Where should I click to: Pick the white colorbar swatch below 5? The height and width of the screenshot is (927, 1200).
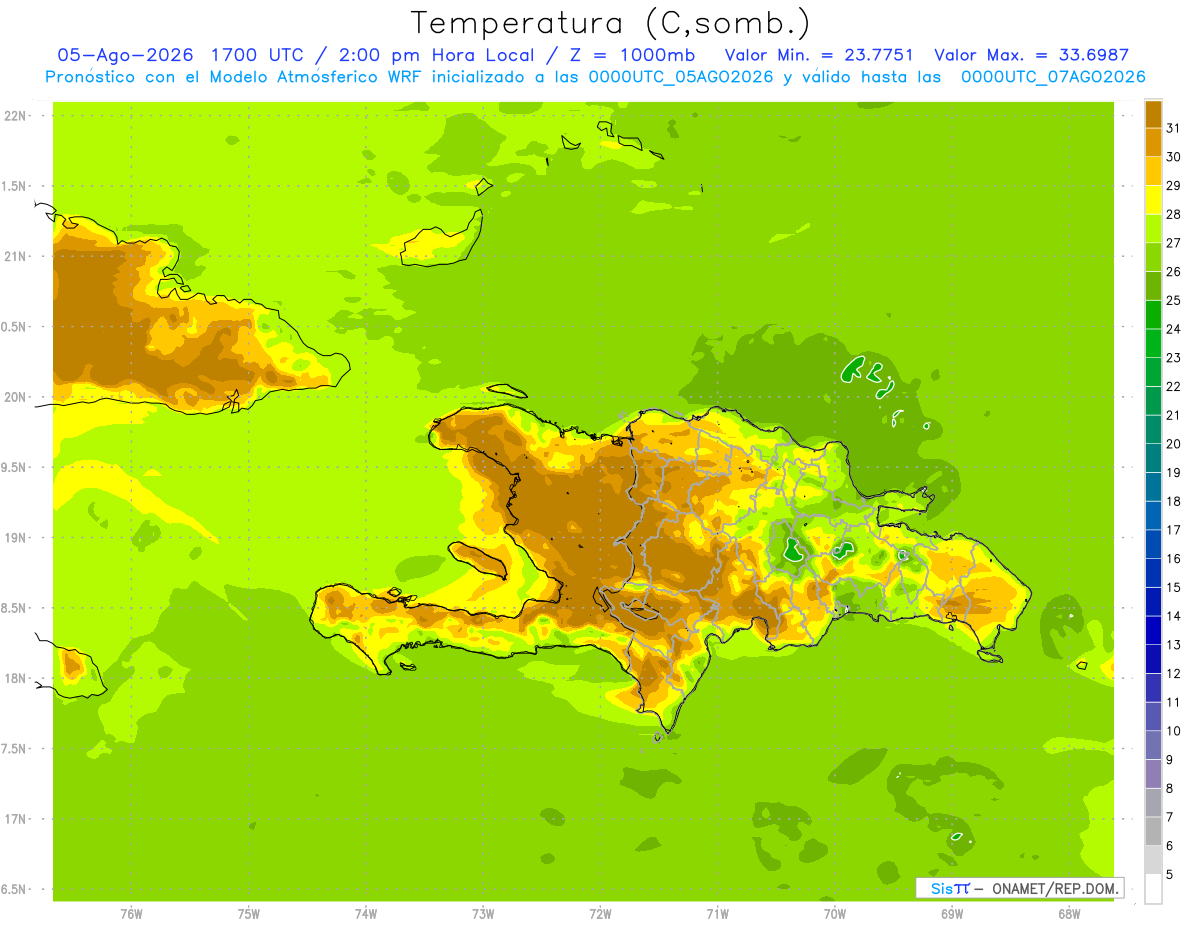[1153, 889]
